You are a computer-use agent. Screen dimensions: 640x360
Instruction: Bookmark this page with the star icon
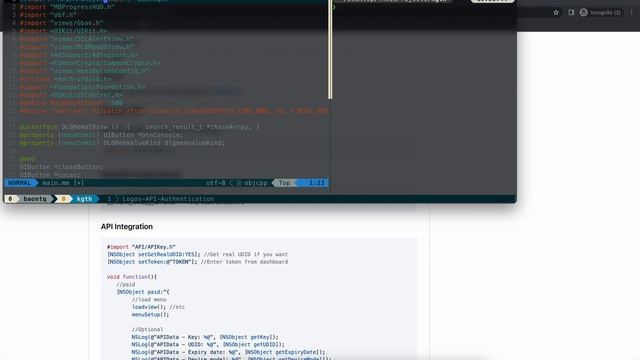pyautogui.click(x=556, y=13)
